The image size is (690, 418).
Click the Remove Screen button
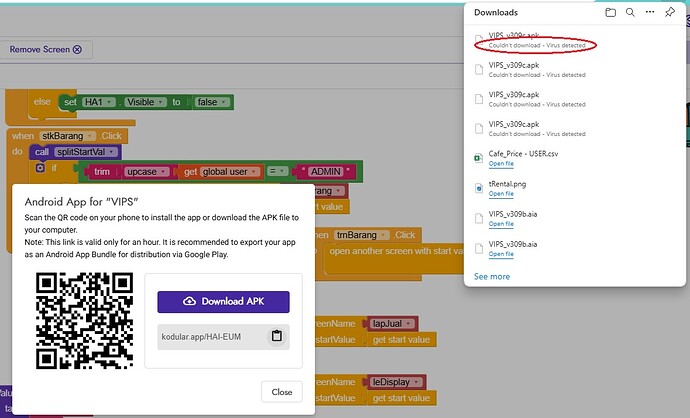click(x=46, y=49)
